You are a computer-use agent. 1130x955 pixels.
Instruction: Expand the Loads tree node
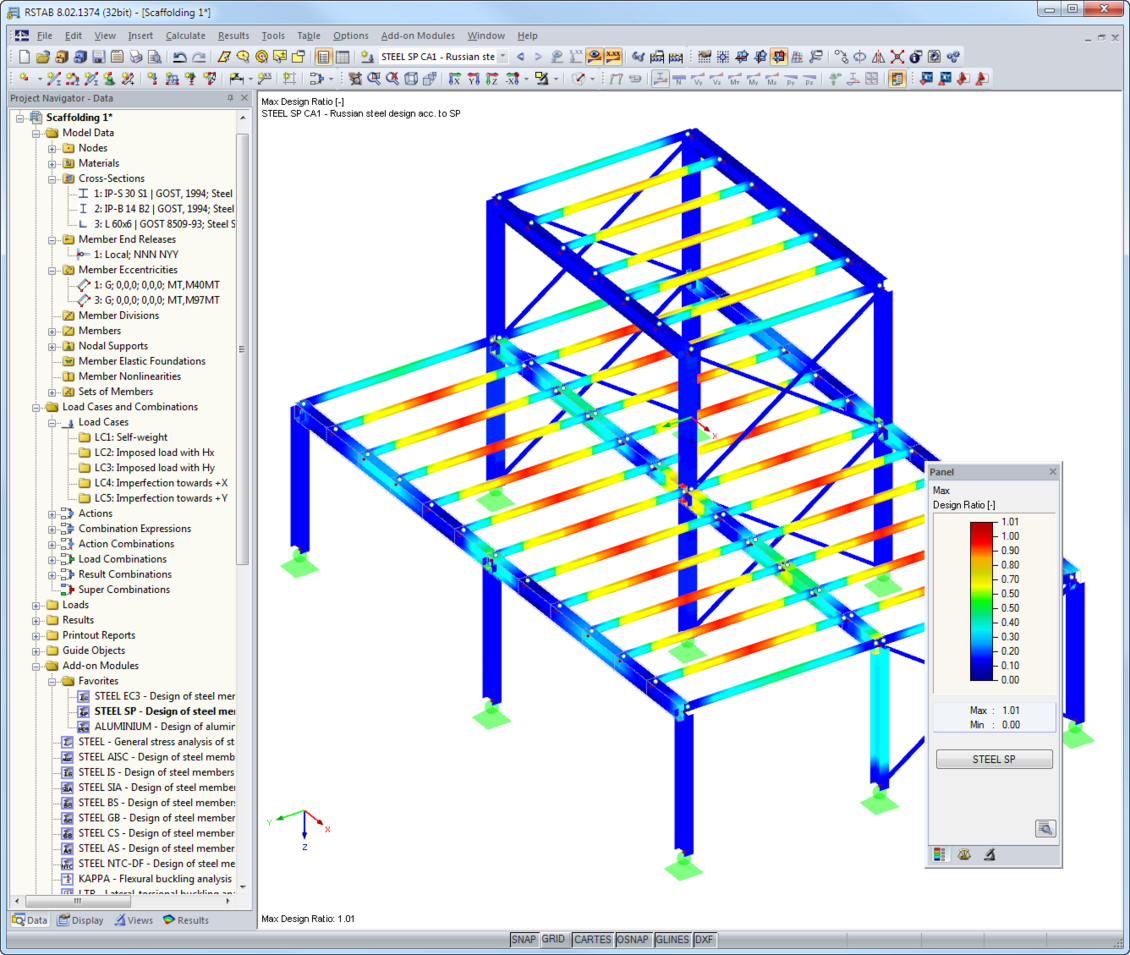pos(36,605)
